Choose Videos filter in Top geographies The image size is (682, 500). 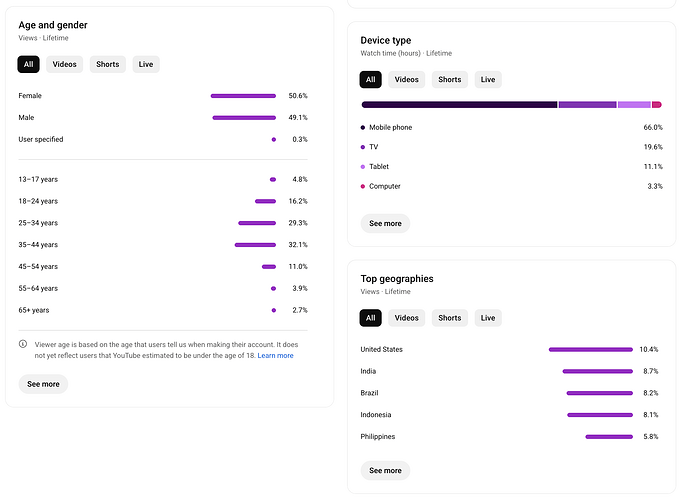pyautogui.click(x=407, y=318)
